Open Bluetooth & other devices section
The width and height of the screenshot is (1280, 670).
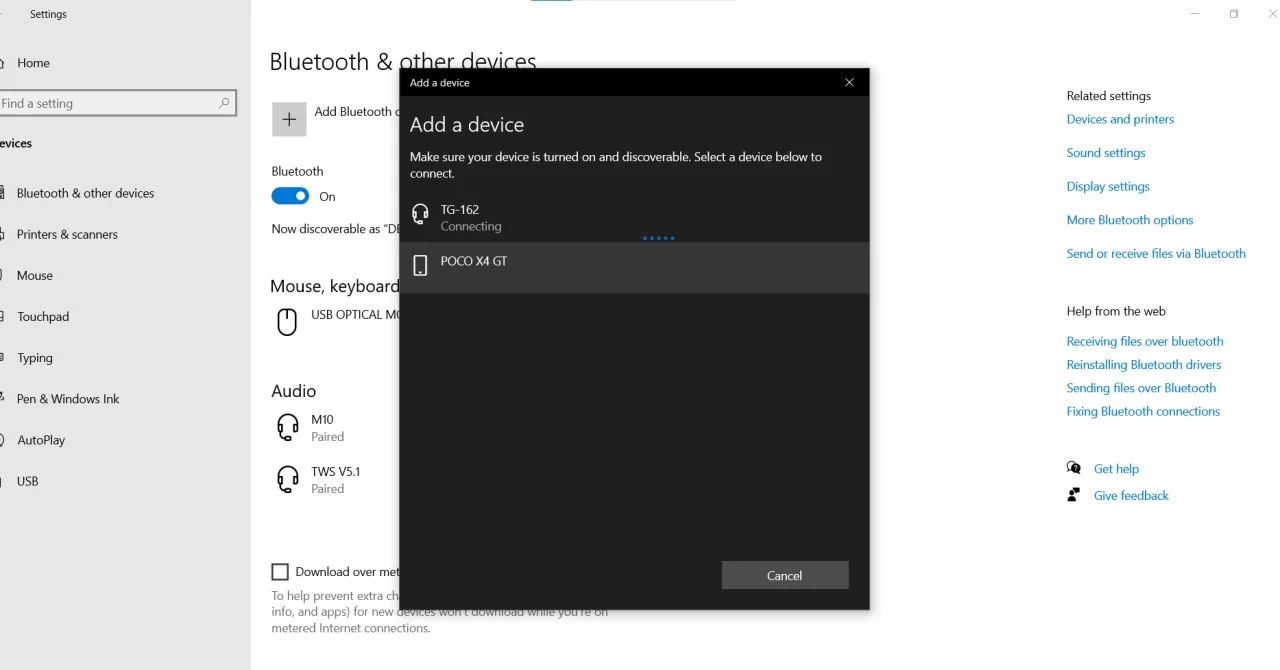click(85, 193)
